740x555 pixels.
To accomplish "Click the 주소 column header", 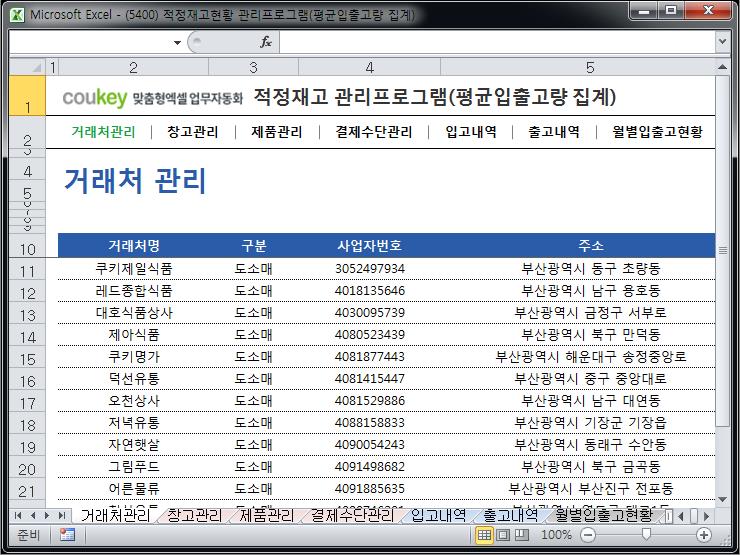I will pos(591,245).
